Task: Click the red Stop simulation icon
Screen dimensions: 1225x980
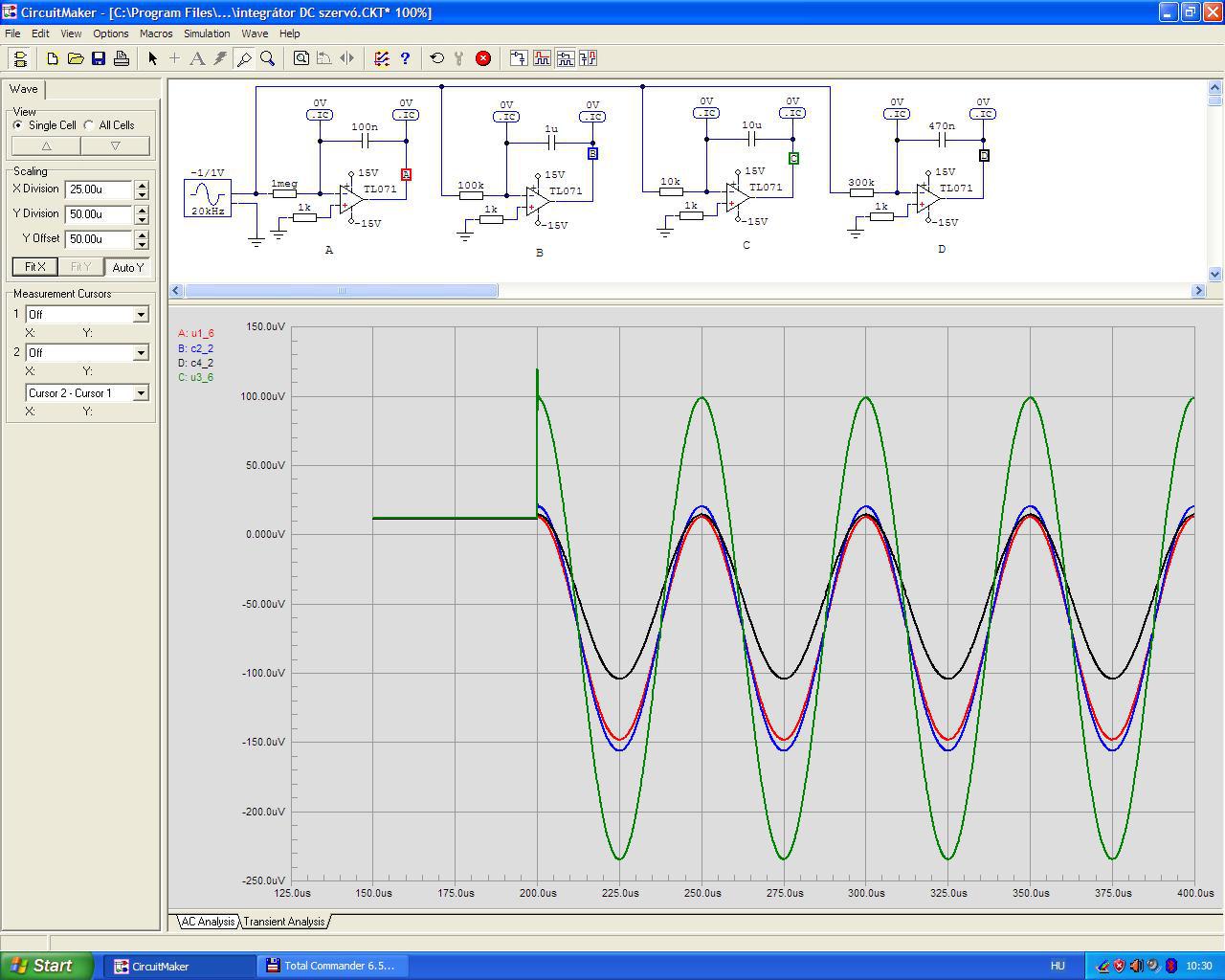Action: 483,58
